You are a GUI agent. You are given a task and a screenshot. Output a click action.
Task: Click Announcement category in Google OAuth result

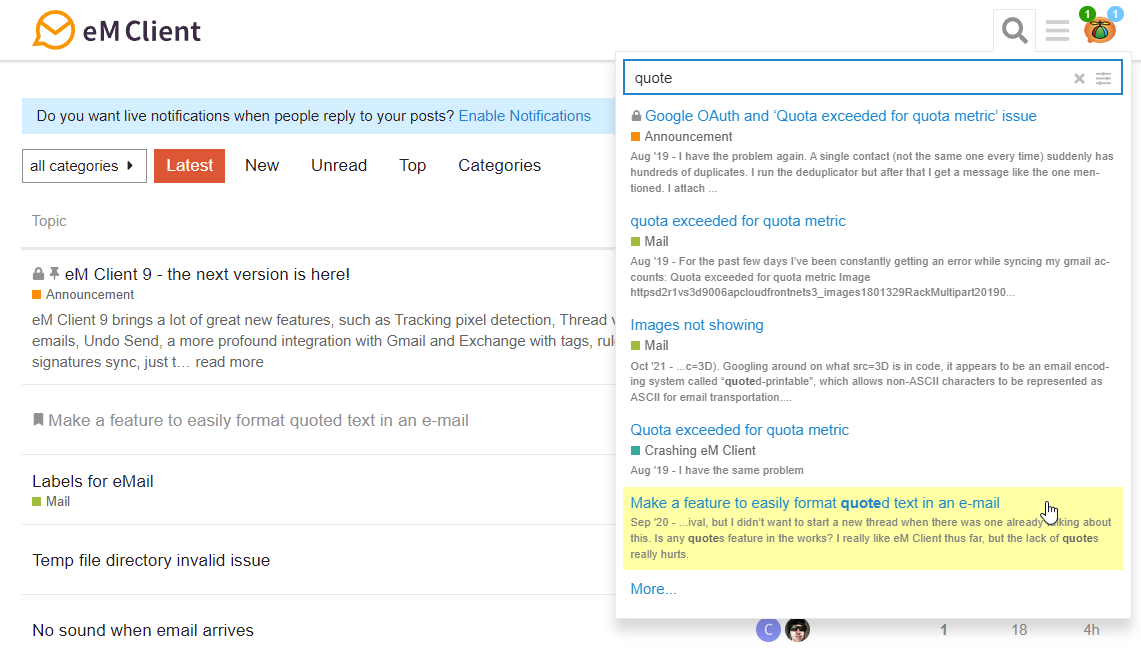point(682,137)
